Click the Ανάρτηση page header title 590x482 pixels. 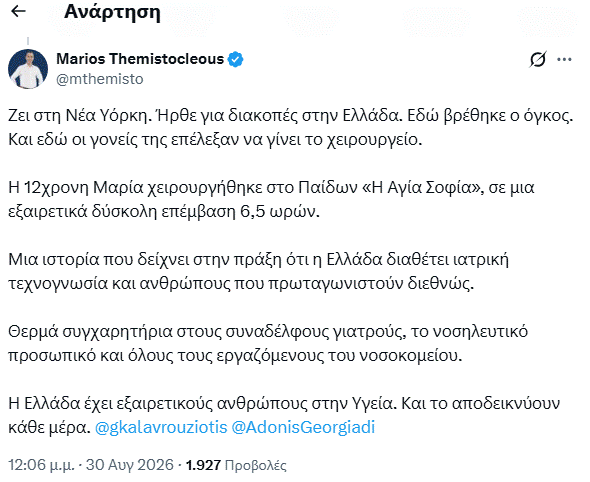coord(112,12)
